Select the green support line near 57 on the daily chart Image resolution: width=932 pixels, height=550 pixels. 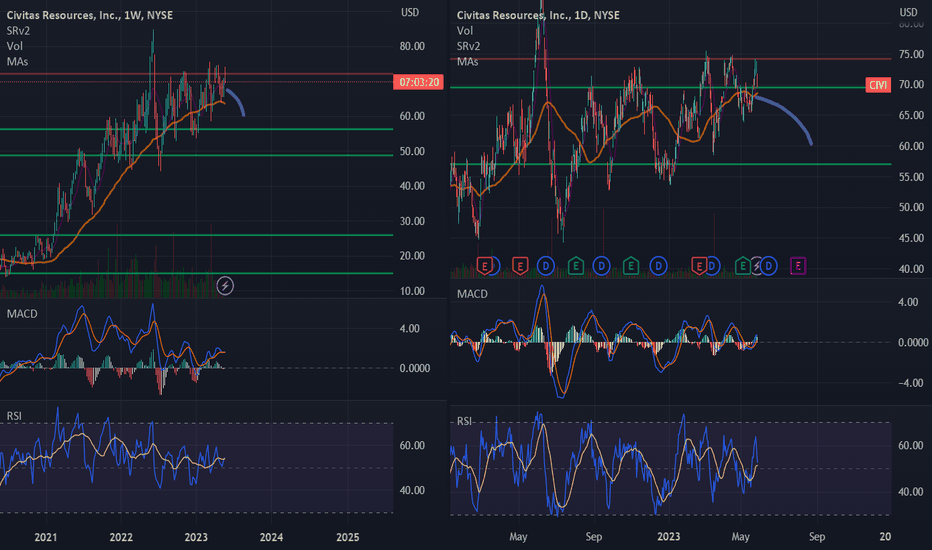[670, 164]
